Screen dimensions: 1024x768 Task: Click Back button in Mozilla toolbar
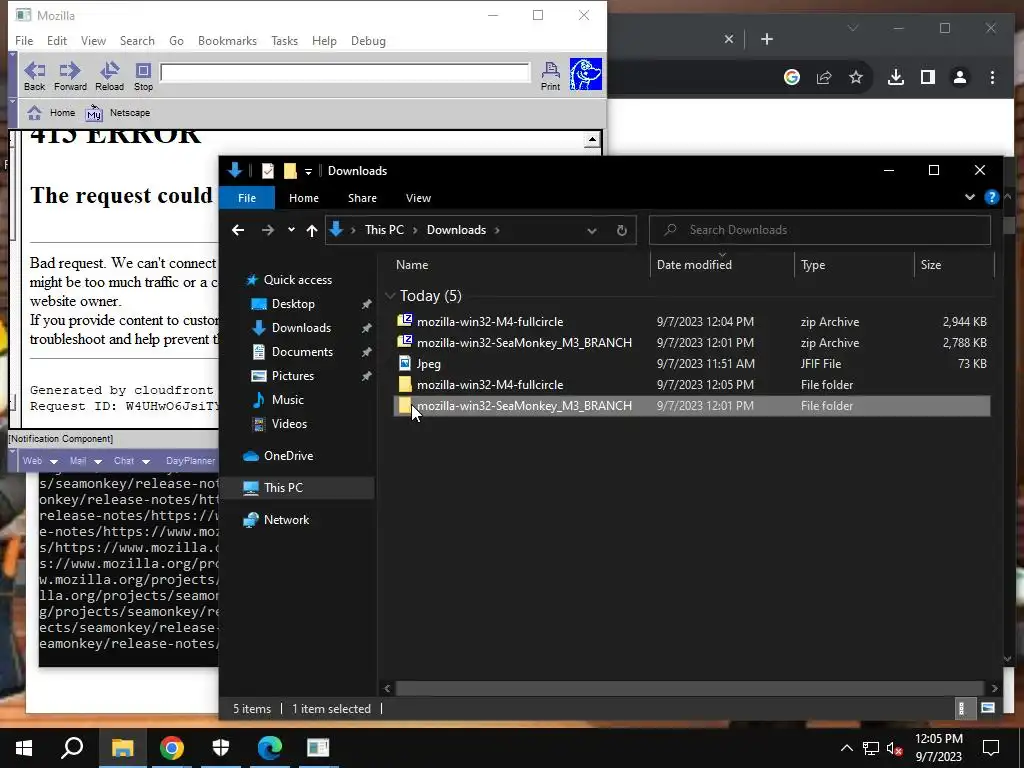coord(35,76)
